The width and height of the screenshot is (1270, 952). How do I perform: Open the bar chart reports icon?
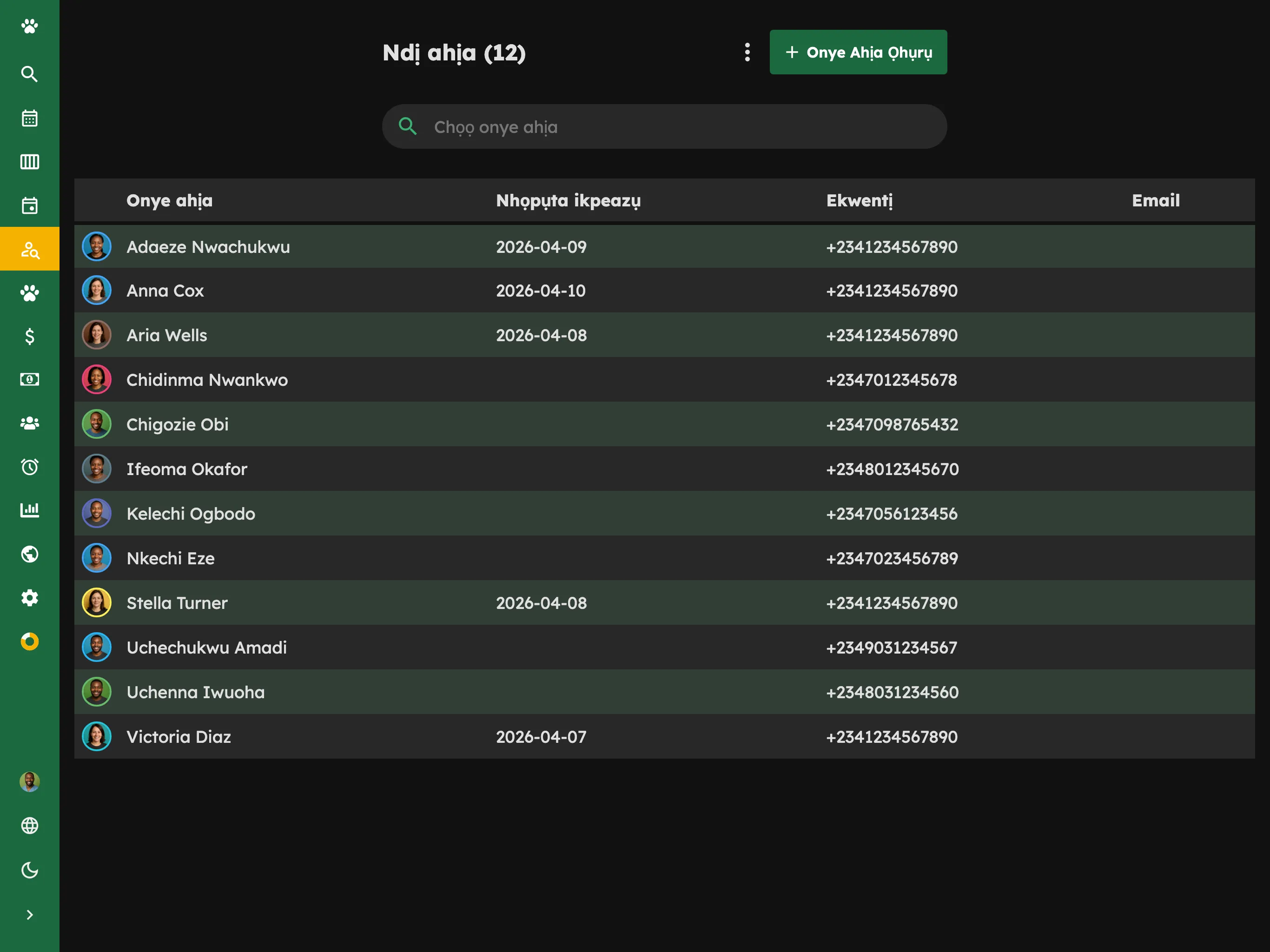[29, 510]
